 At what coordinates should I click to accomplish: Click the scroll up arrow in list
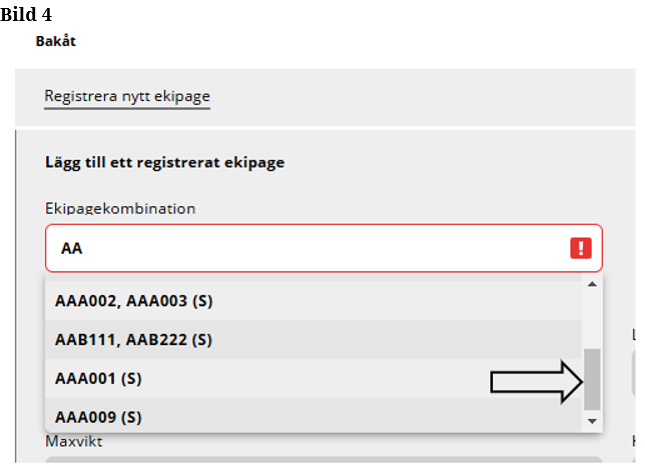(592, 285)
